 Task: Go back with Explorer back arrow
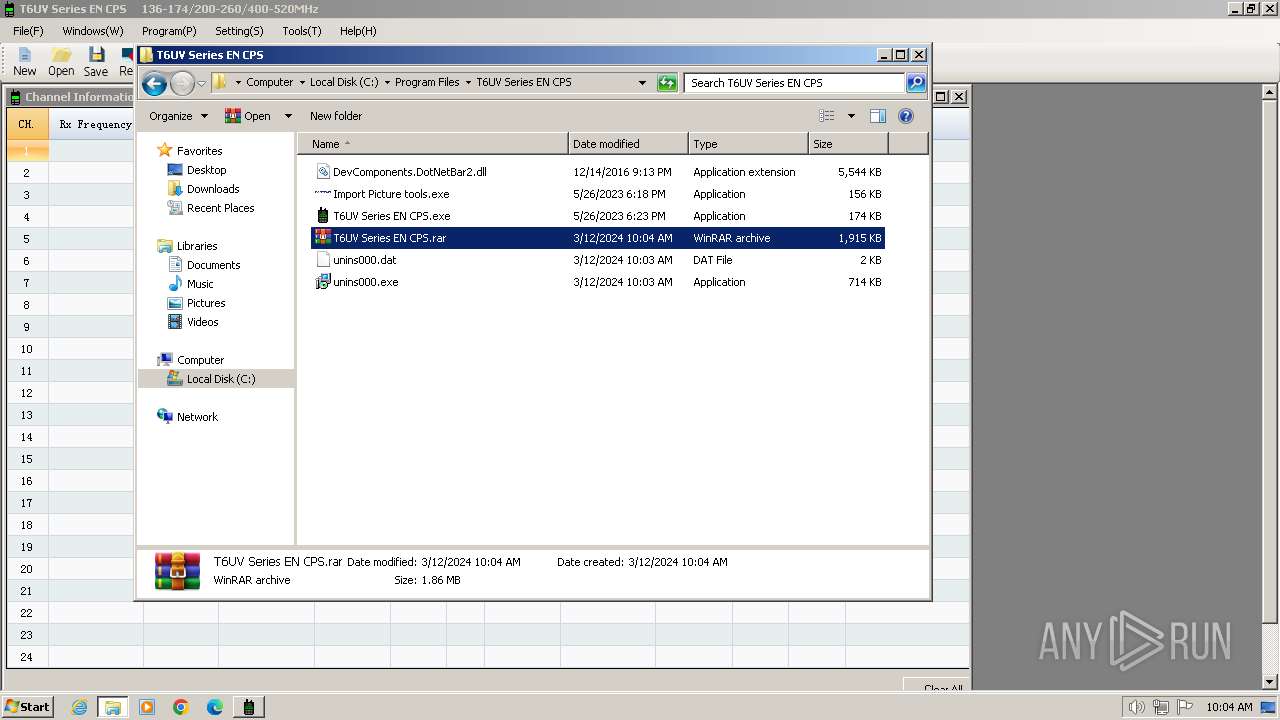point(154,83)
